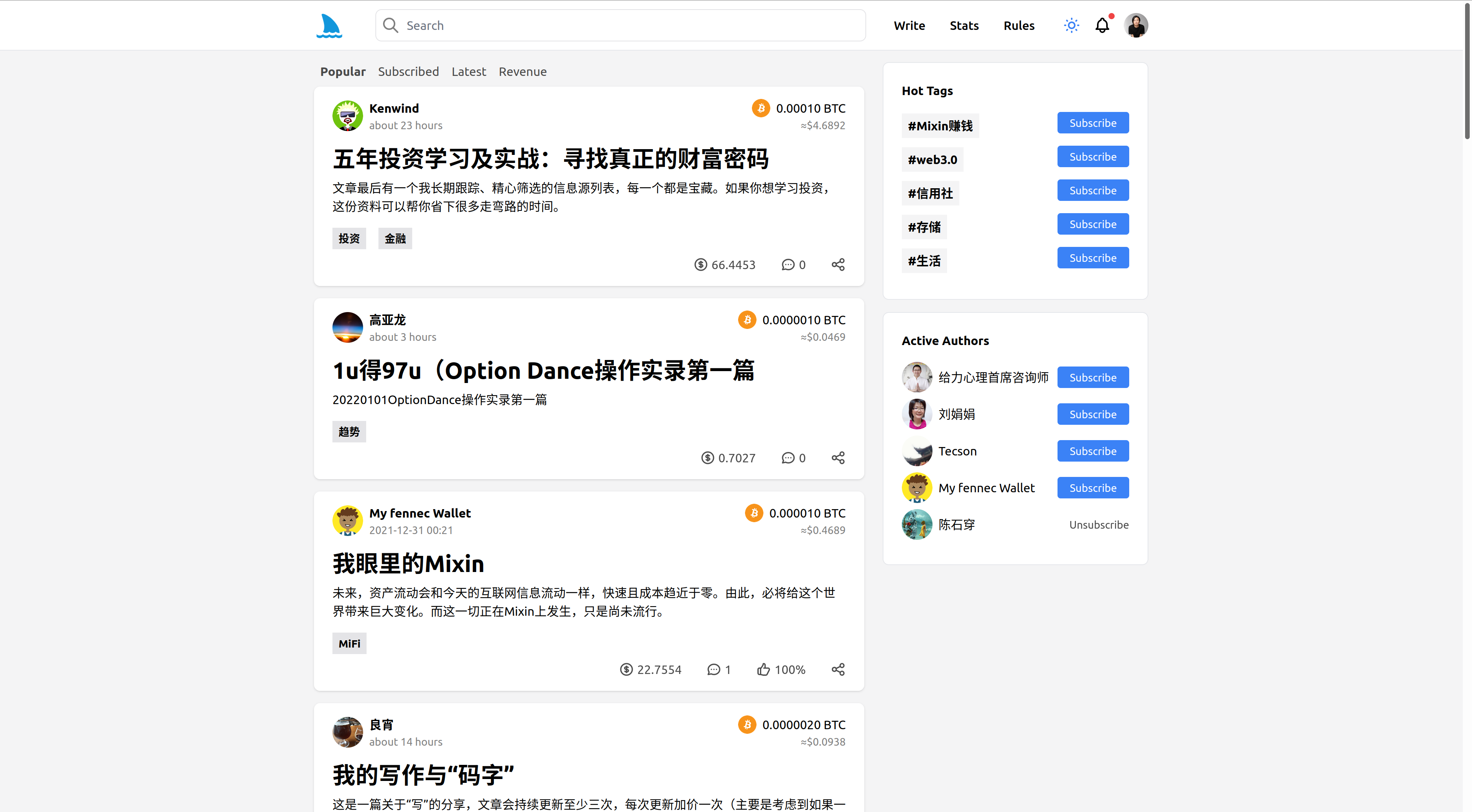Open the Write page from header
This screenshot has width=1472, height=812.
(909, 26)
